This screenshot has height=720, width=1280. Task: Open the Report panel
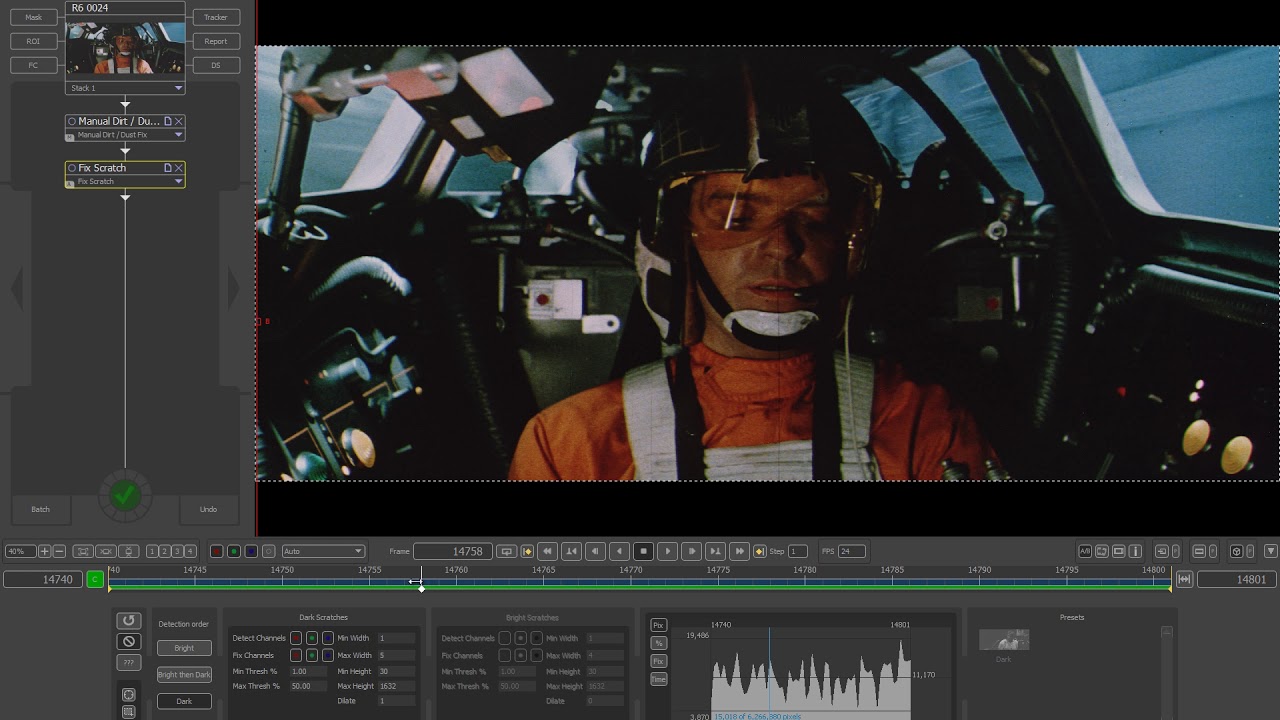(x=216, y=41)
